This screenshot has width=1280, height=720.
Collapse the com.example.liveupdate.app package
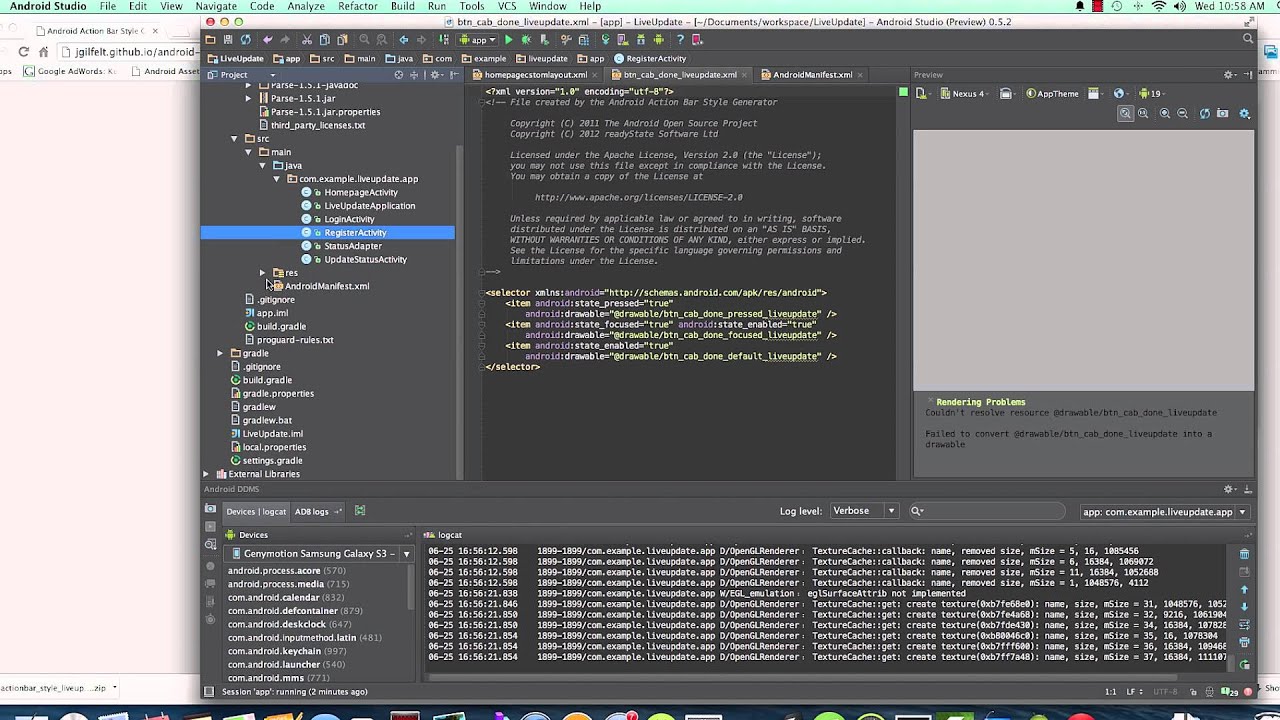(276, 179)
